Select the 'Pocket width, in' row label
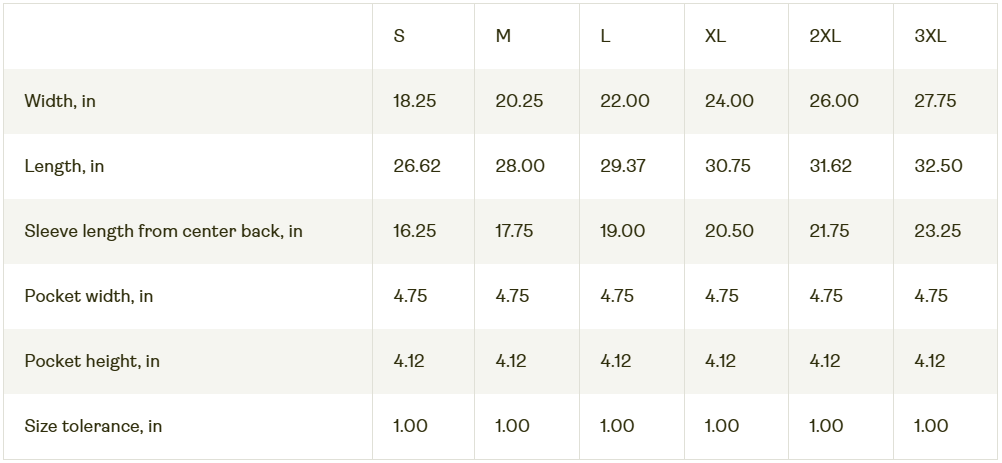 (x=88, y=296)
